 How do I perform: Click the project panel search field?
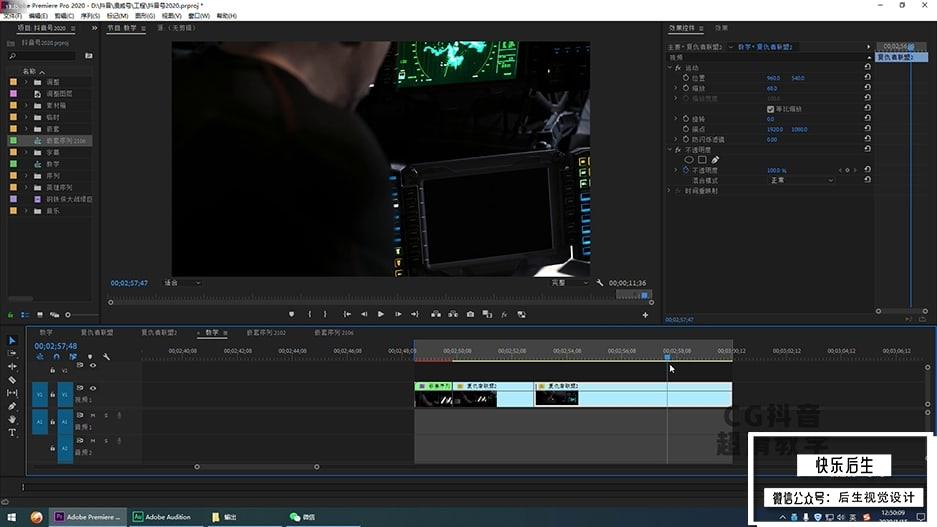click(42, 56)
